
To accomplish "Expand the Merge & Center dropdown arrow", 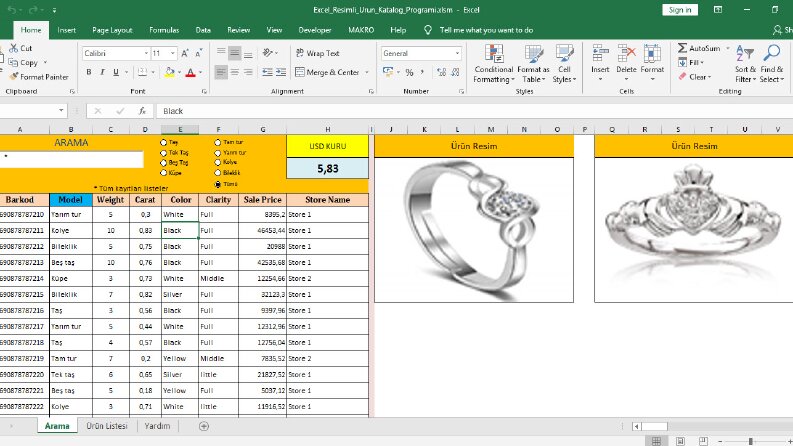I will click(x=367, y=72).
